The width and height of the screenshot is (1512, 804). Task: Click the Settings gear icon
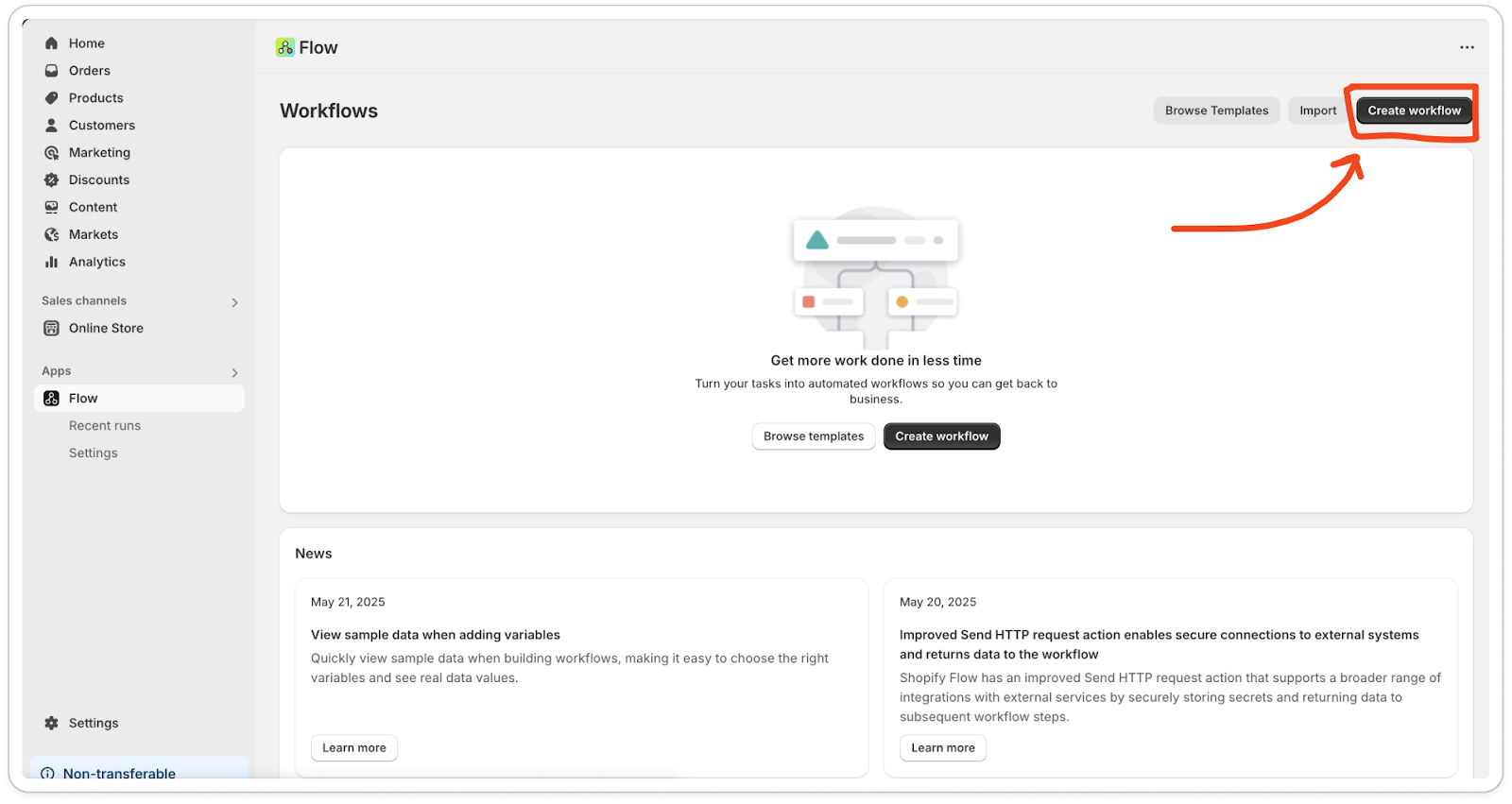pos(52,724)
